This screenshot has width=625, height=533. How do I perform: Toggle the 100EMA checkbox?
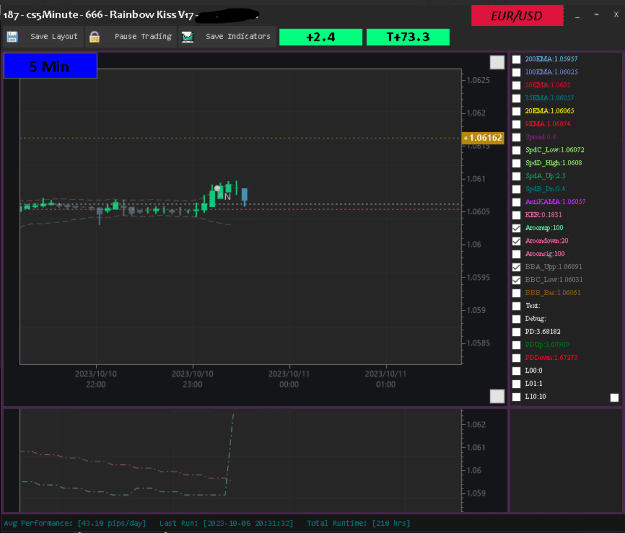click(516, 72)
